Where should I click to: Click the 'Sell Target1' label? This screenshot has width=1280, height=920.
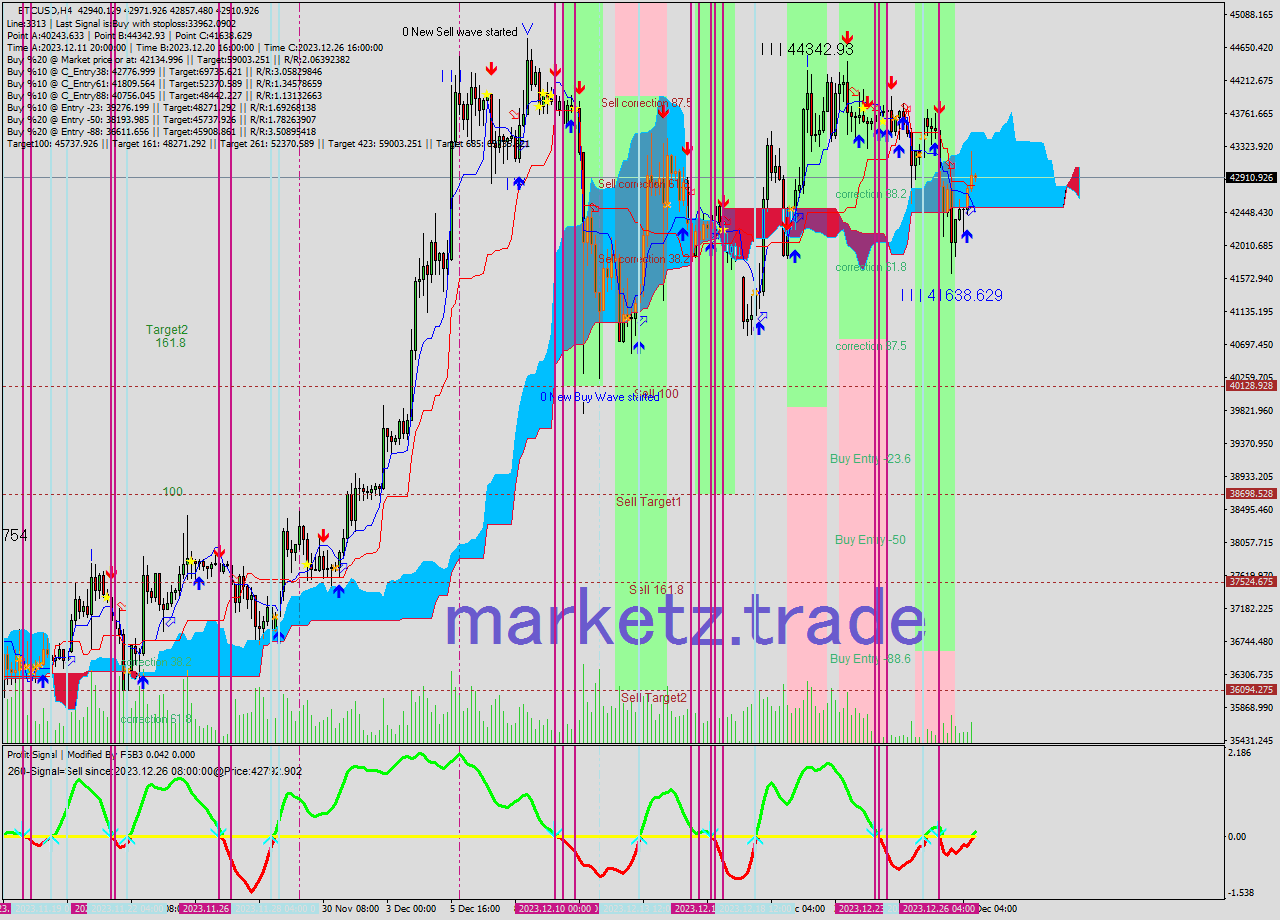tap(648, 502)
